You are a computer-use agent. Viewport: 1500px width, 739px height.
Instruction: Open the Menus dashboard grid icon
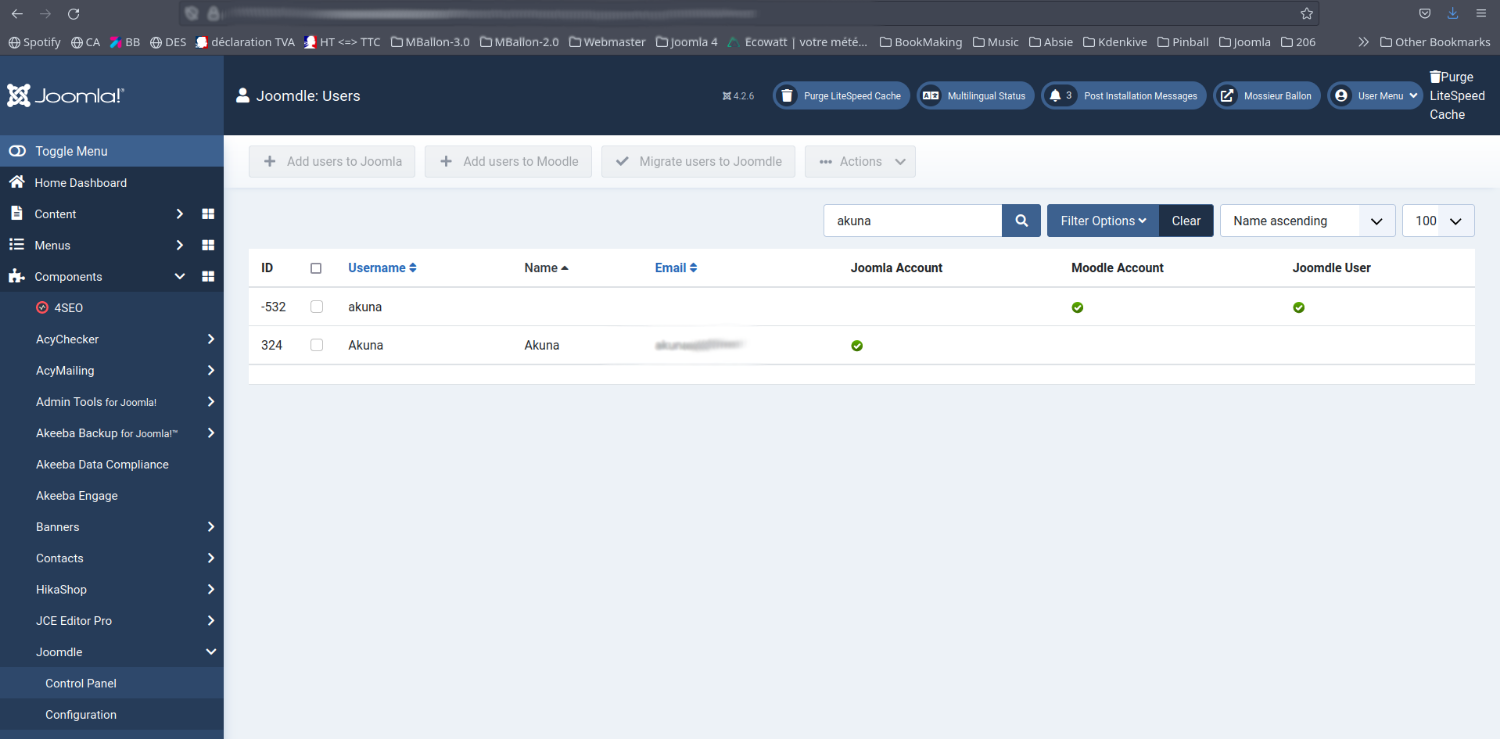[208, 245]
